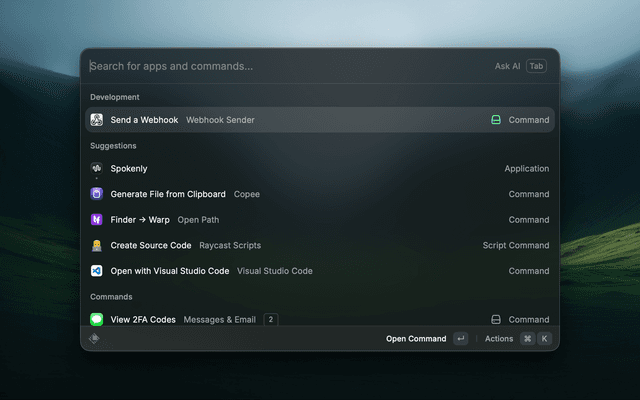
Task: Click the search for apps and commands field
Action: [x=286, y=66]
